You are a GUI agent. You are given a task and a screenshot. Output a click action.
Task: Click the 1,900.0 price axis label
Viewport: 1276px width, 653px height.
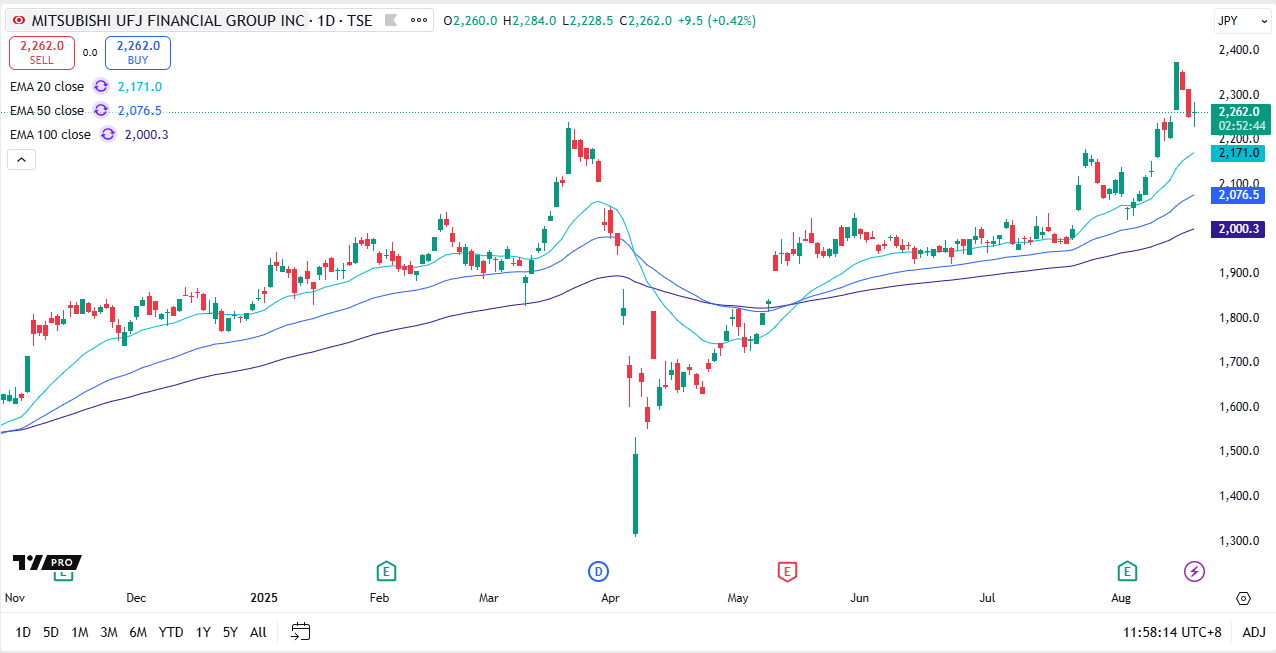[1238, 273]
